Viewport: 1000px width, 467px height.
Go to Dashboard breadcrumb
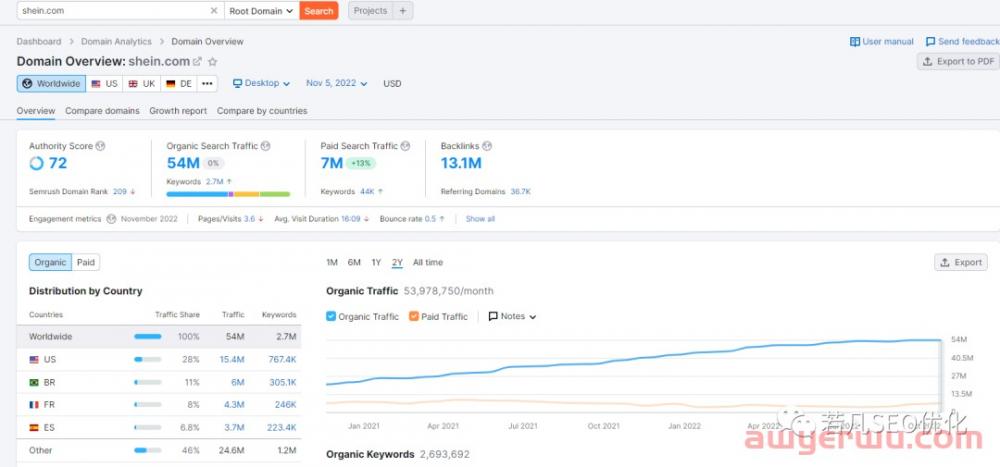pos(39,41)
